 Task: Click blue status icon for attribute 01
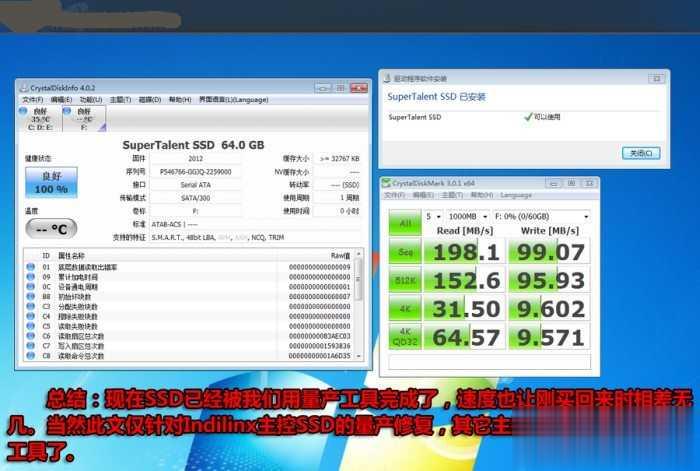click(30, 267)
